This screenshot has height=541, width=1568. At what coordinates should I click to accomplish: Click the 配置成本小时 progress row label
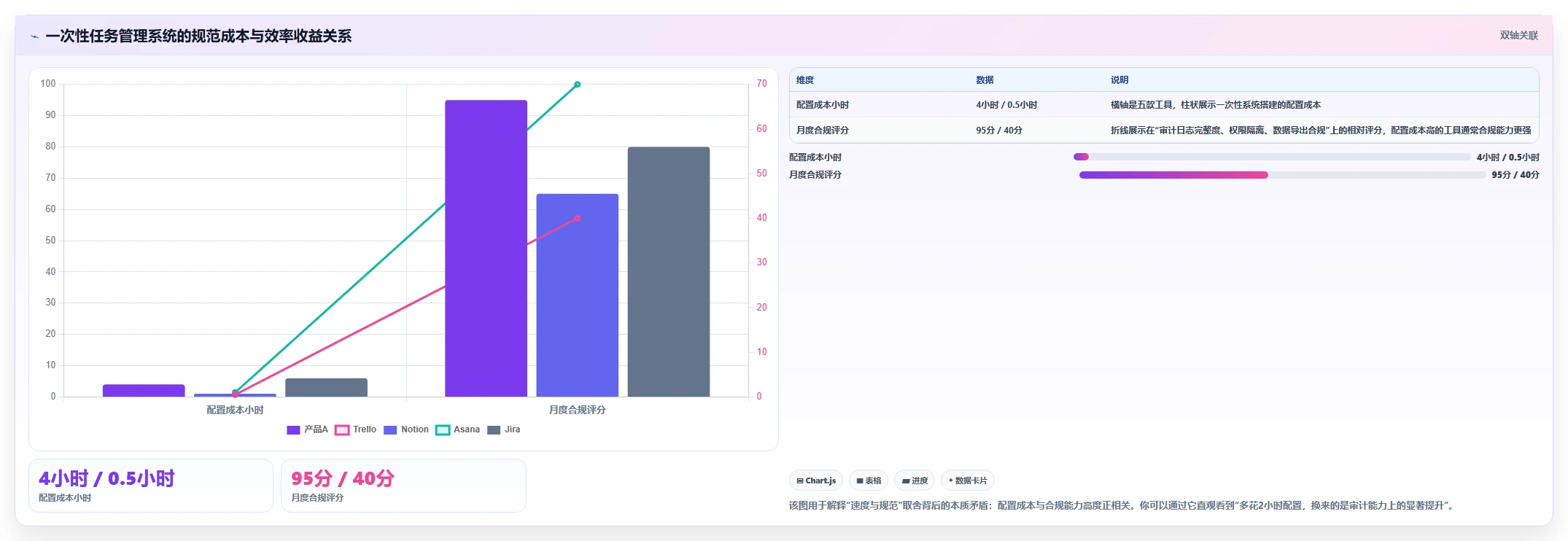tap(815, 157)
